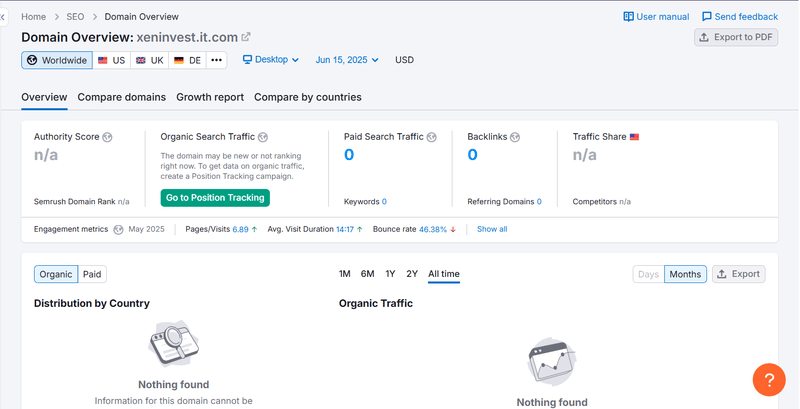Open the Compare by countries tab
Viewport: 800px width, 409px height.
[308, 97]
